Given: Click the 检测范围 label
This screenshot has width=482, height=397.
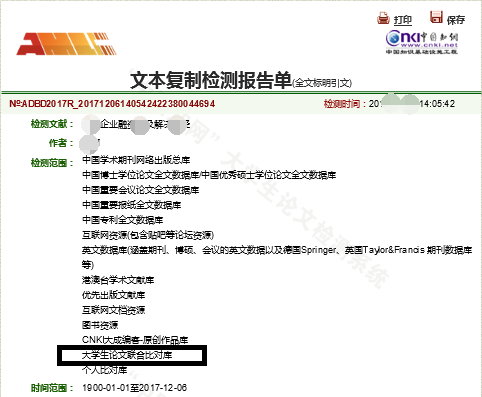Looking at the screenshot, I should pyautogui.click(x=52, y=163).
